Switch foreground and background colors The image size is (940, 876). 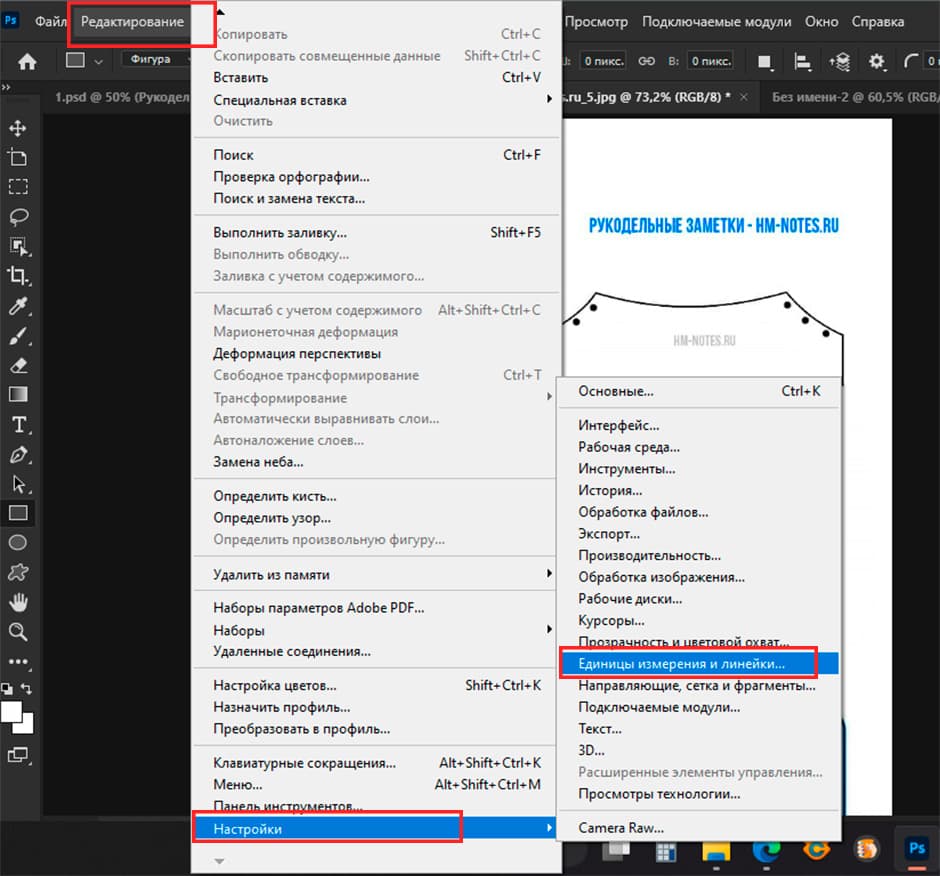coord(27,689)
